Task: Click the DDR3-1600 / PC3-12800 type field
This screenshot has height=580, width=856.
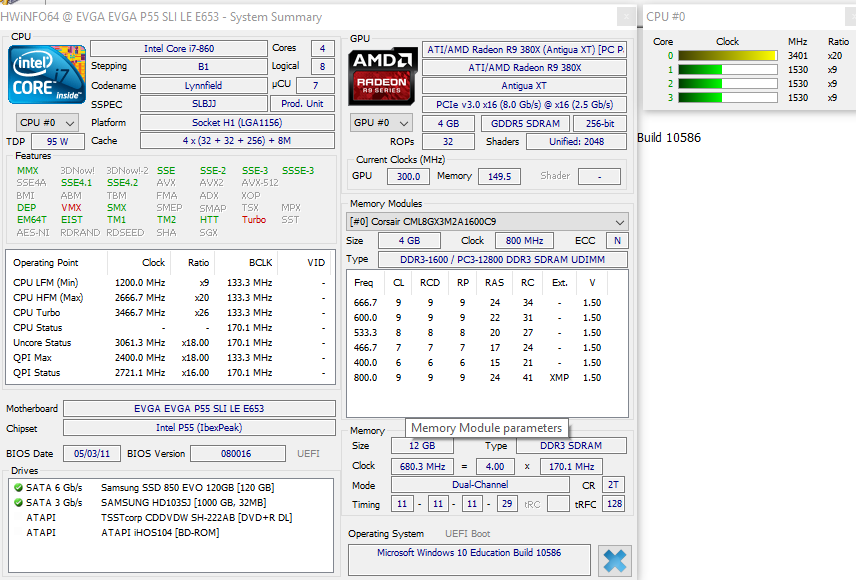Action: pos(502,259)
